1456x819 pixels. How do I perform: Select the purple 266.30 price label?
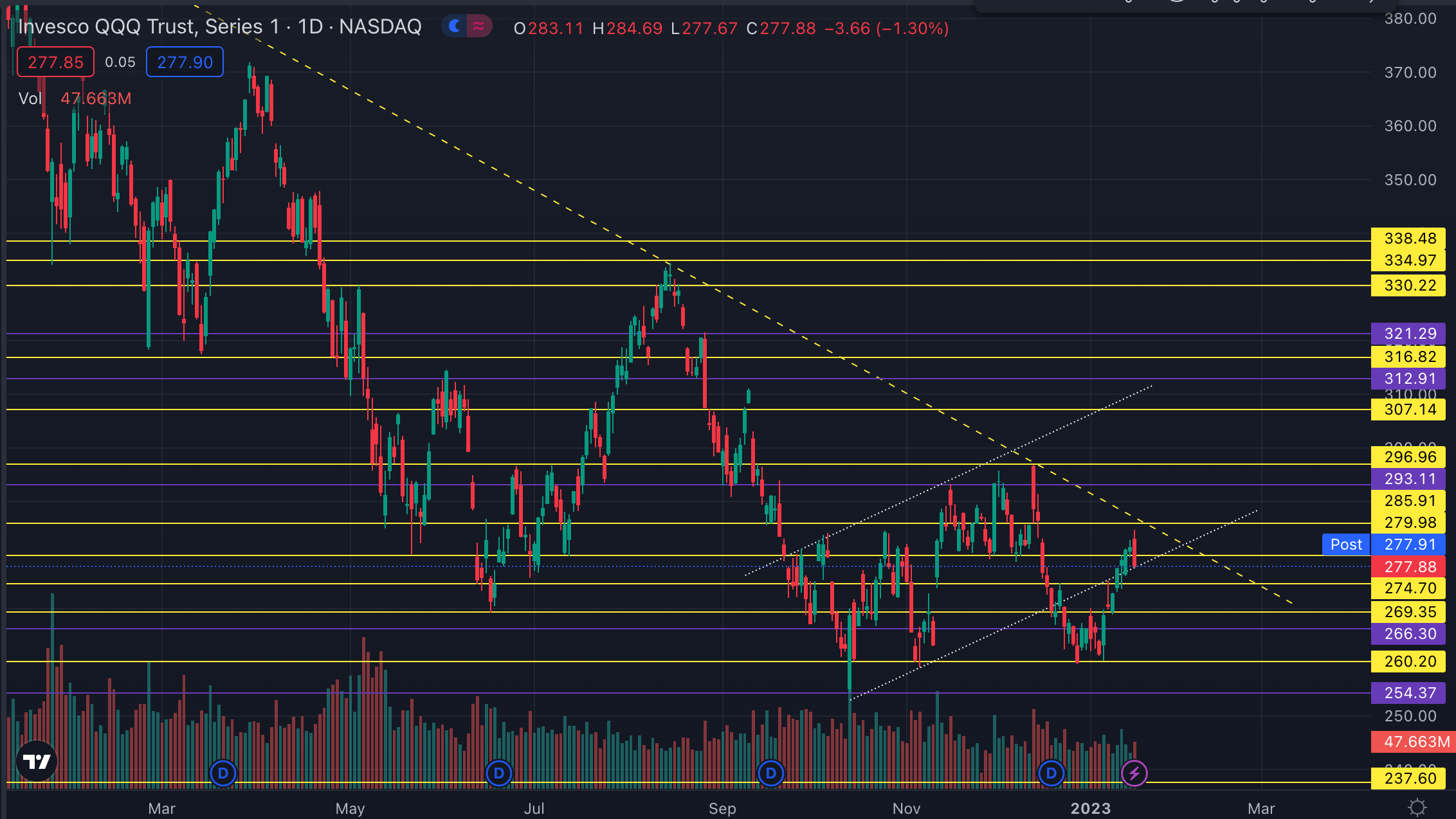pos(1408,634)
